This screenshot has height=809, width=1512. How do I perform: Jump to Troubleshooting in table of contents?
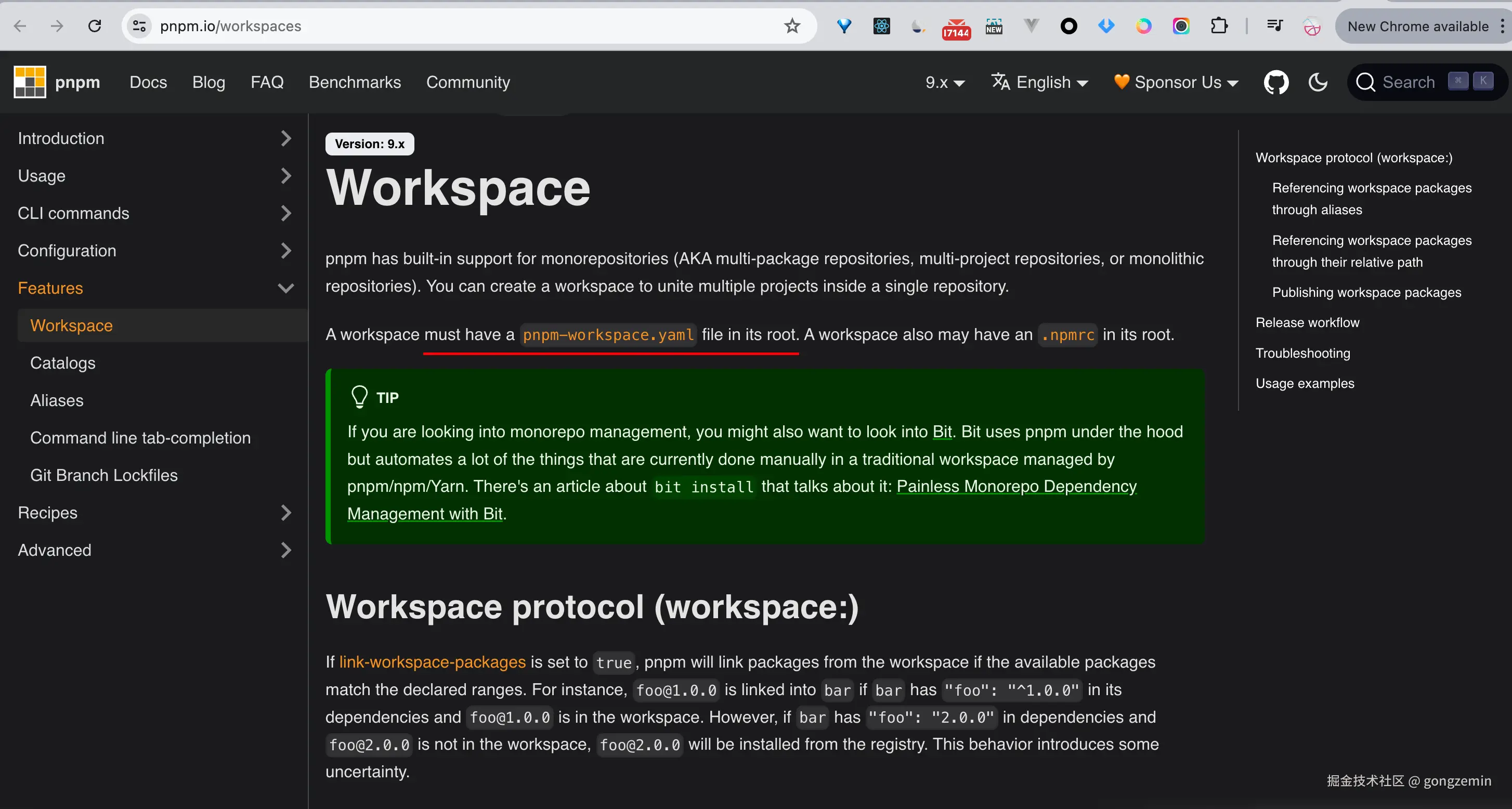coord(1302,353)
